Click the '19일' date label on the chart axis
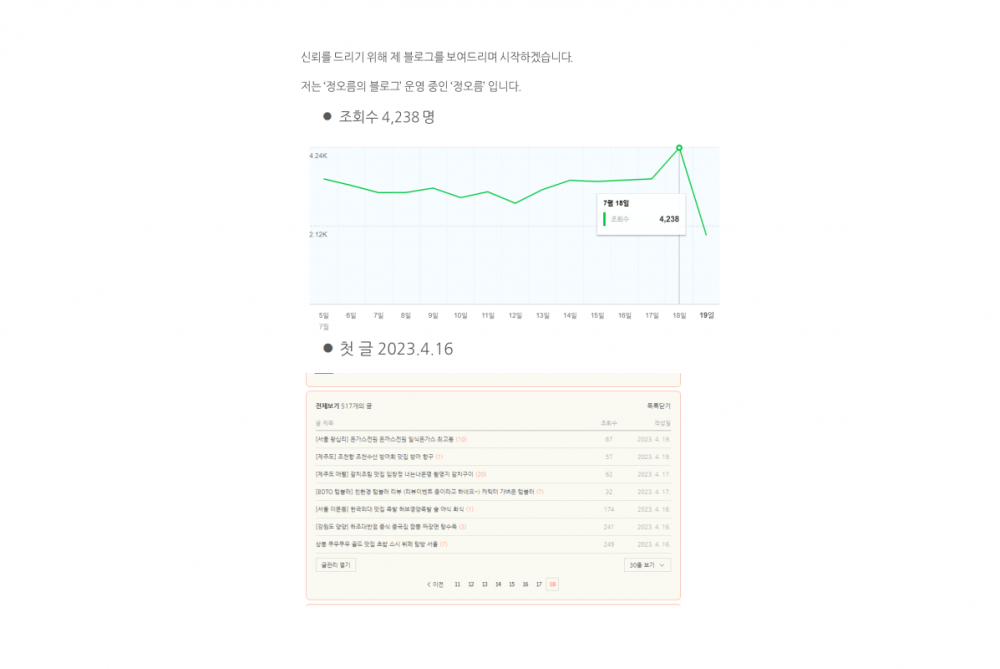This screenshot has height=669, width=1000. point(706,315)
